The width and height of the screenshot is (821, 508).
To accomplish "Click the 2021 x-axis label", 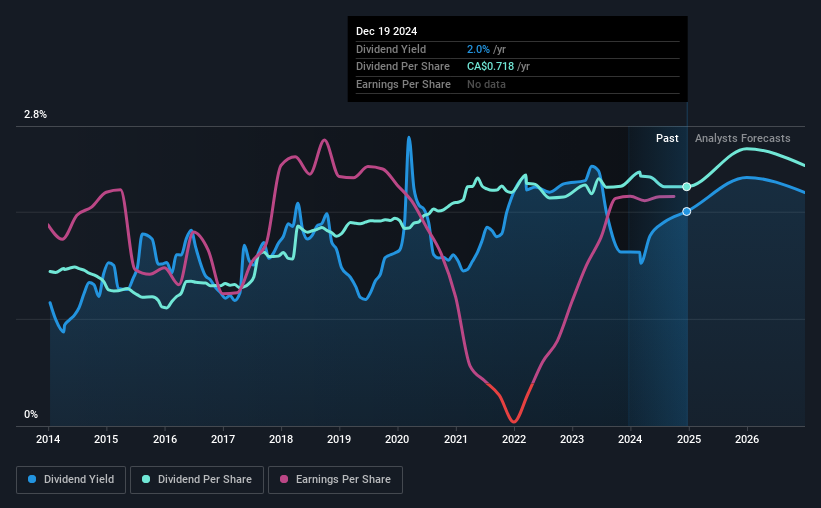I will point(456,439).
